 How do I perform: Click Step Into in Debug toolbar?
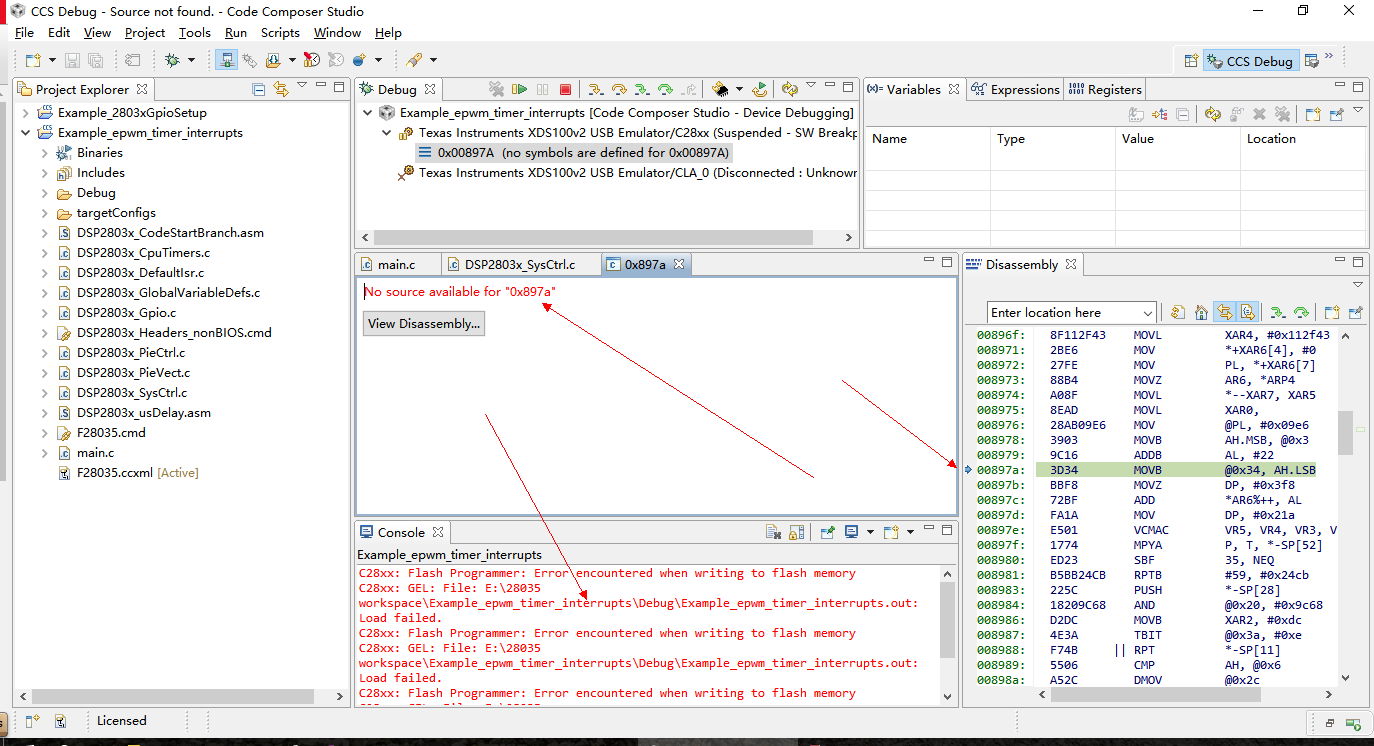coord(596,89)
